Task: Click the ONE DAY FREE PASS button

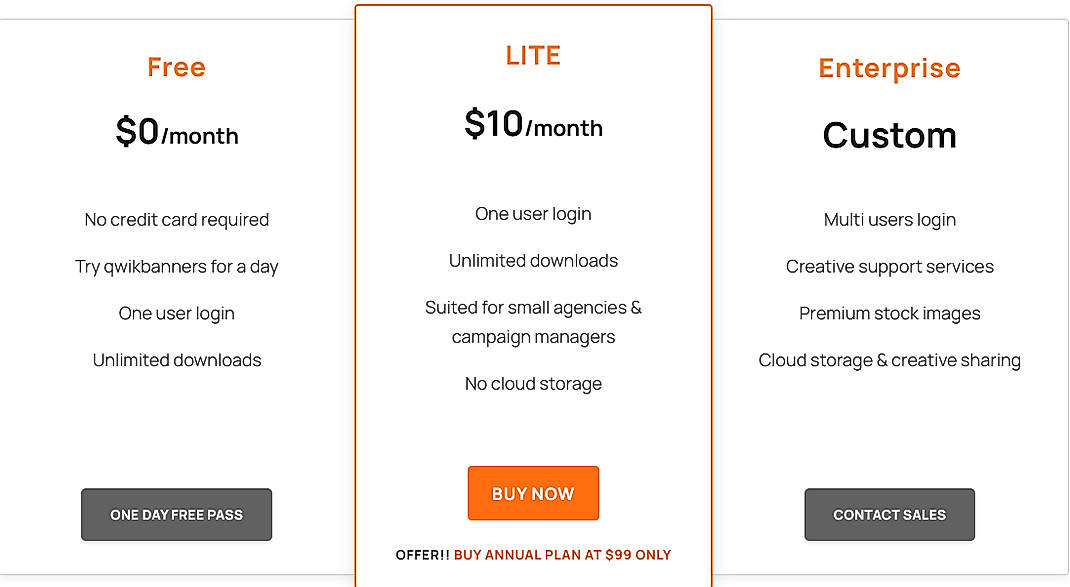Action: pos(176,514)
